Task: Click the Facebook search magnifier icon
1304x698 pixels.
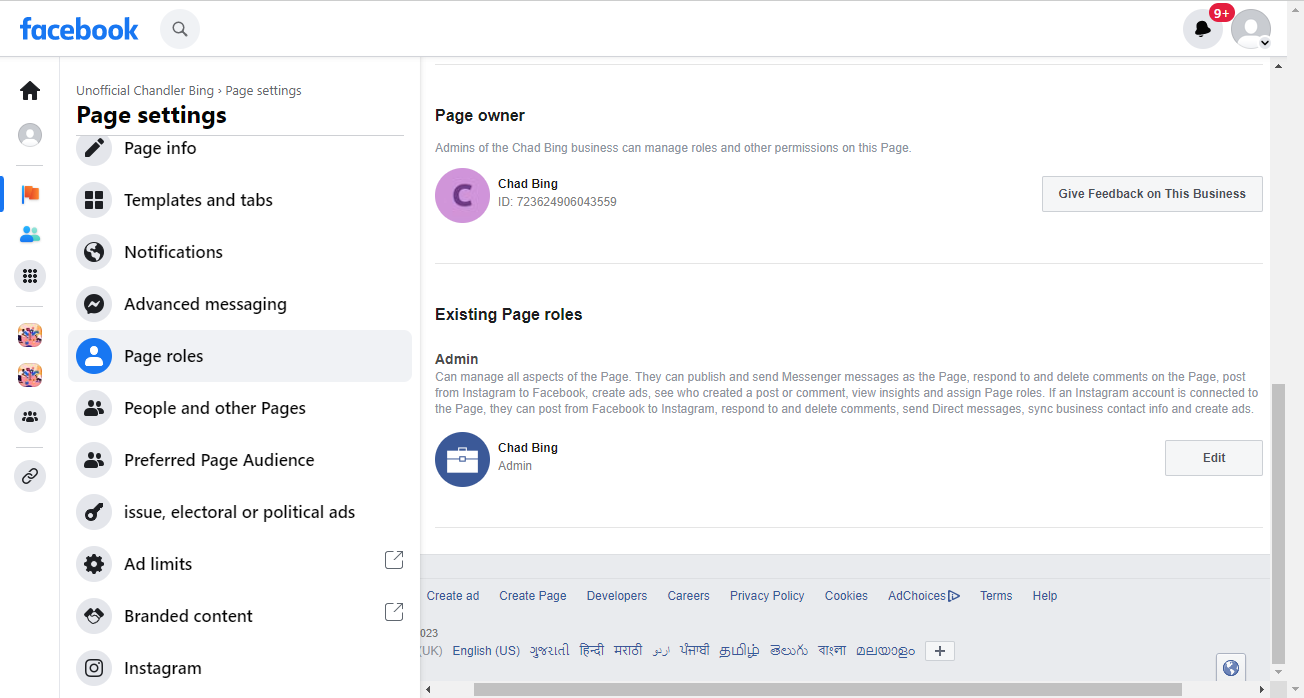Action: point(180,29)
